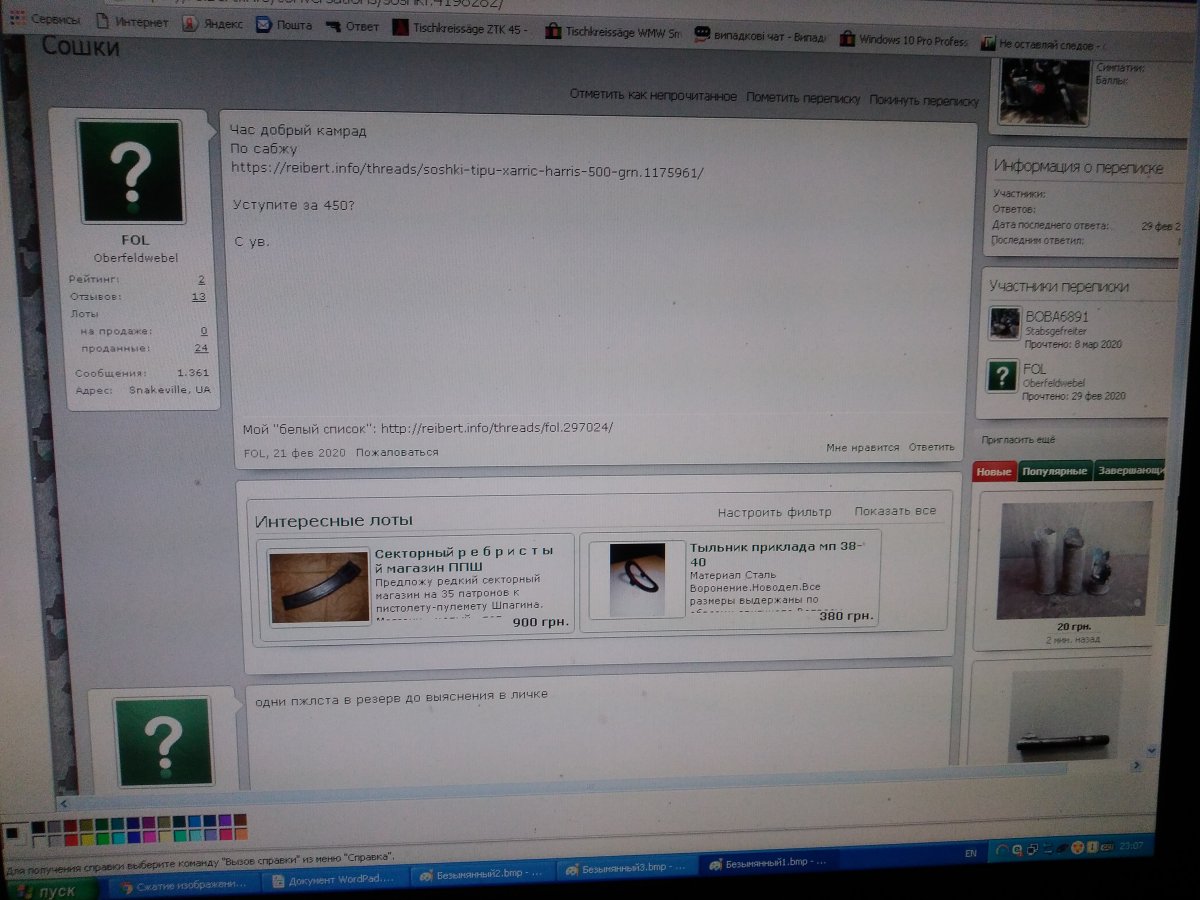The height and width of the screenshot is (900, 1200).
Task: Open the Ответ bookmark
Action: click(x=352, y=26)
